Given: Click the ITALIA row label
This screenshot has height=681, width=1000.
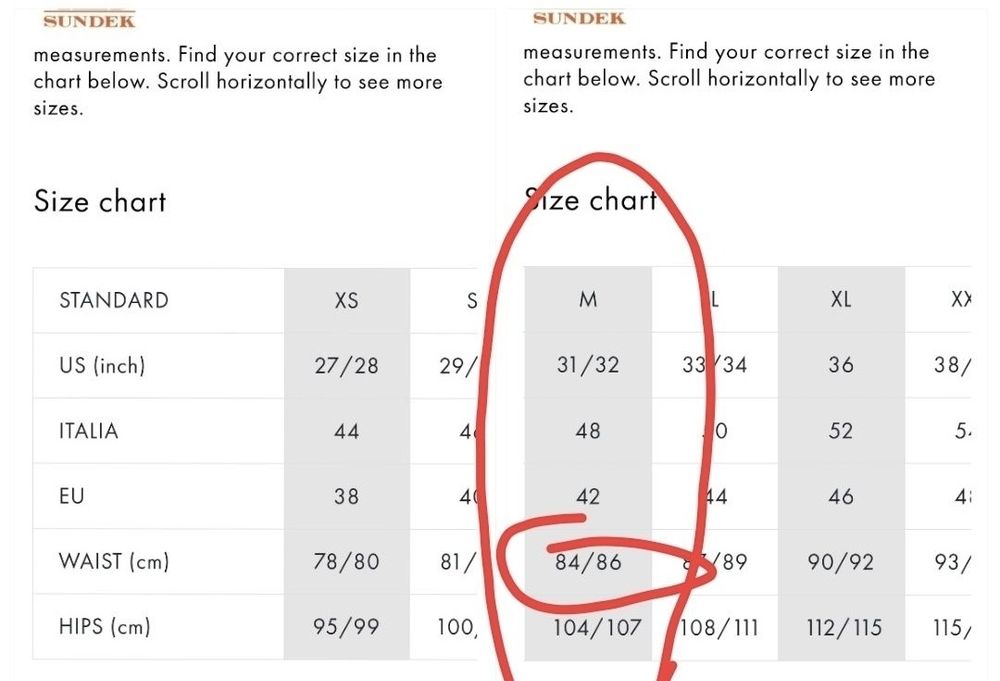Looking at the screenshot, I should tap(89, 430).
